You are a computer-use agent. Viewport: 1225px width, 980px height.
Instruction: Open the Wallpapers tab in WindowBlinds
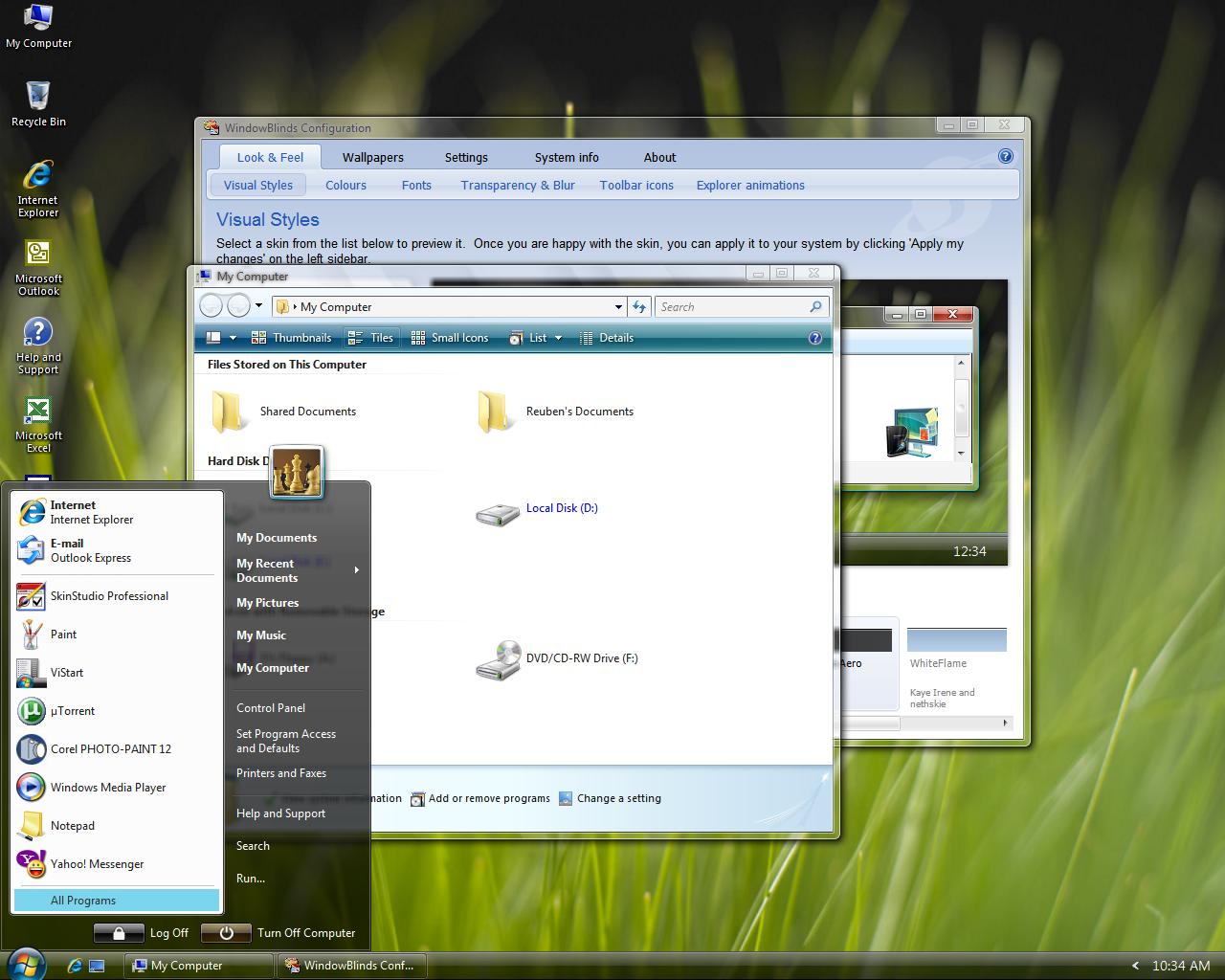coord(373,158)
